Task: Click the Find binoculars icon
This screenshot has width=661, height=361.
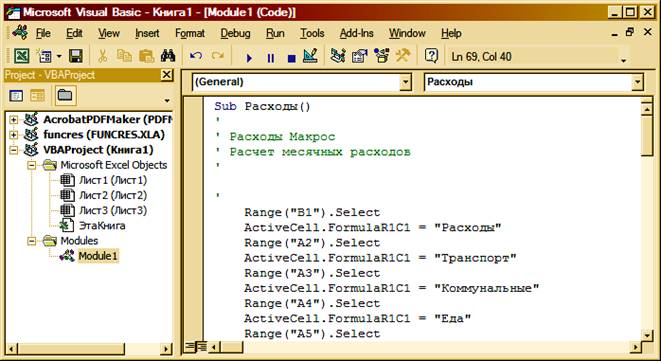Action: (x=168, y=56)
